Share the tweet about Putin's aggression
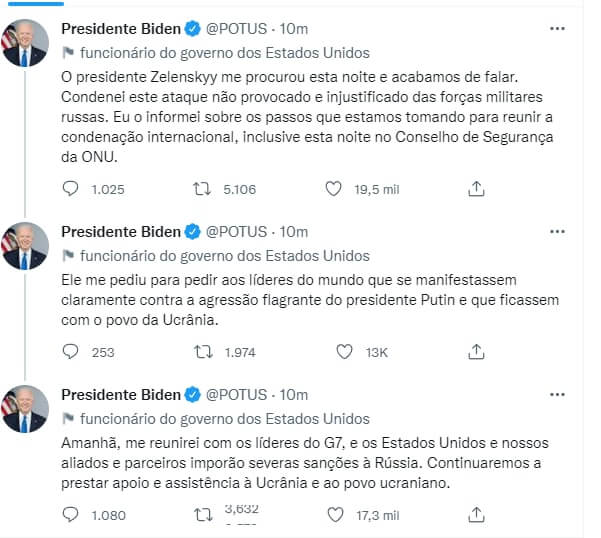Viewport: 601px width, 538px height. point(477,351)
